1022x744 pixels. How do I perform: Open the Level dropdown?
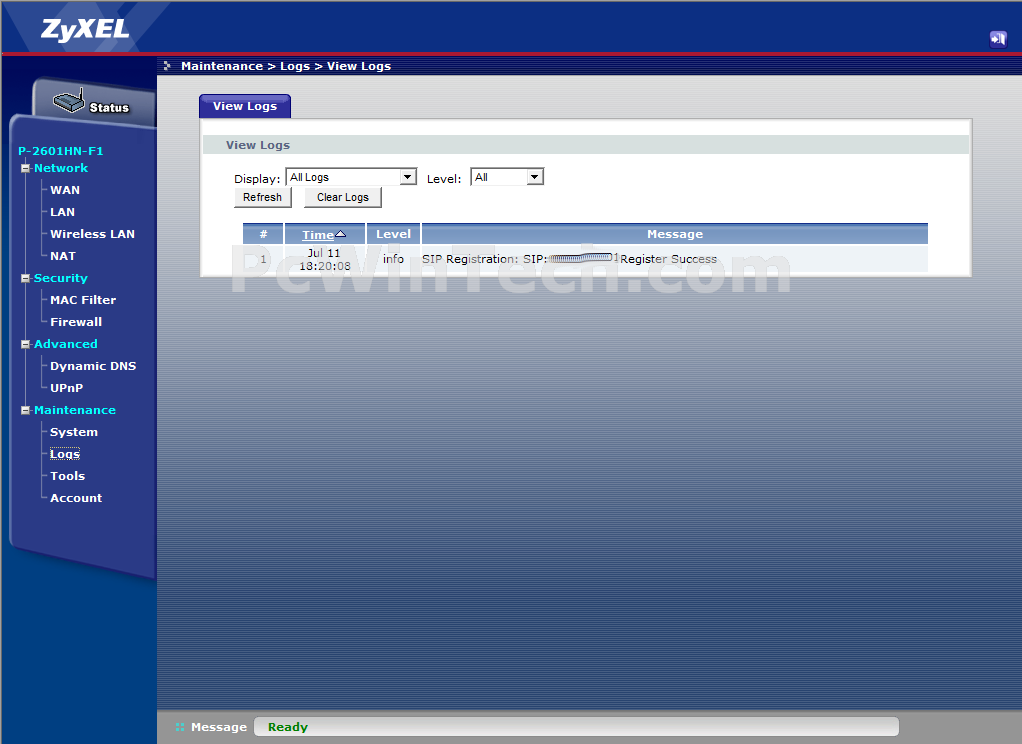click(507, 177)
